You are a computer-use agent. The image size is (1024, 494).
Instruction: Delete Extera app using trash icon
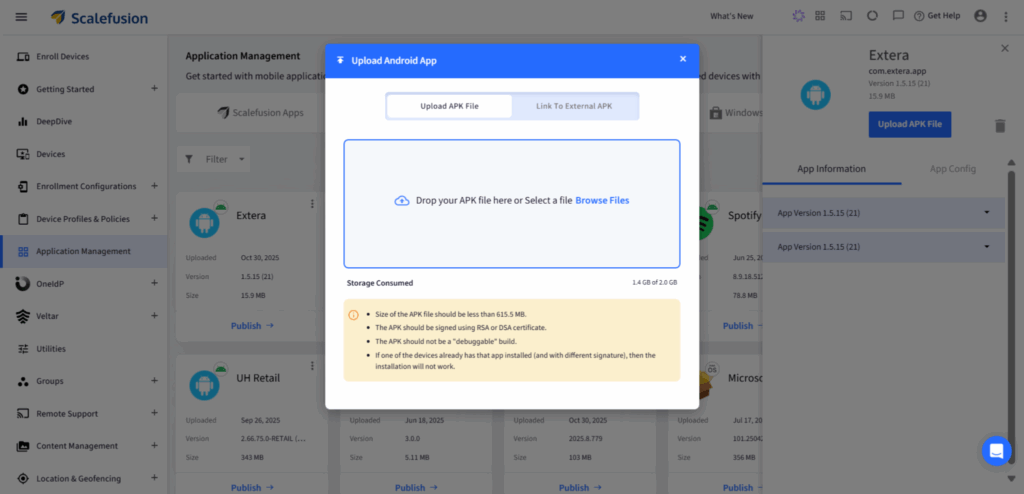pyautogui.click(x=1000, y=125)
